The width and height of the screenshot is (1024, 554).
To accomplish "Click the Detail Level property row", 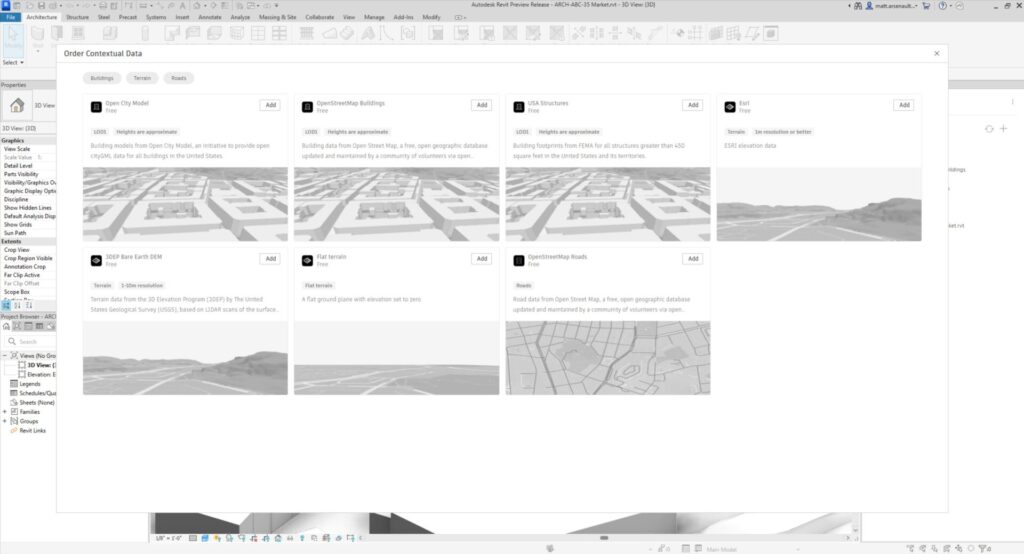I will coord(29,166).
